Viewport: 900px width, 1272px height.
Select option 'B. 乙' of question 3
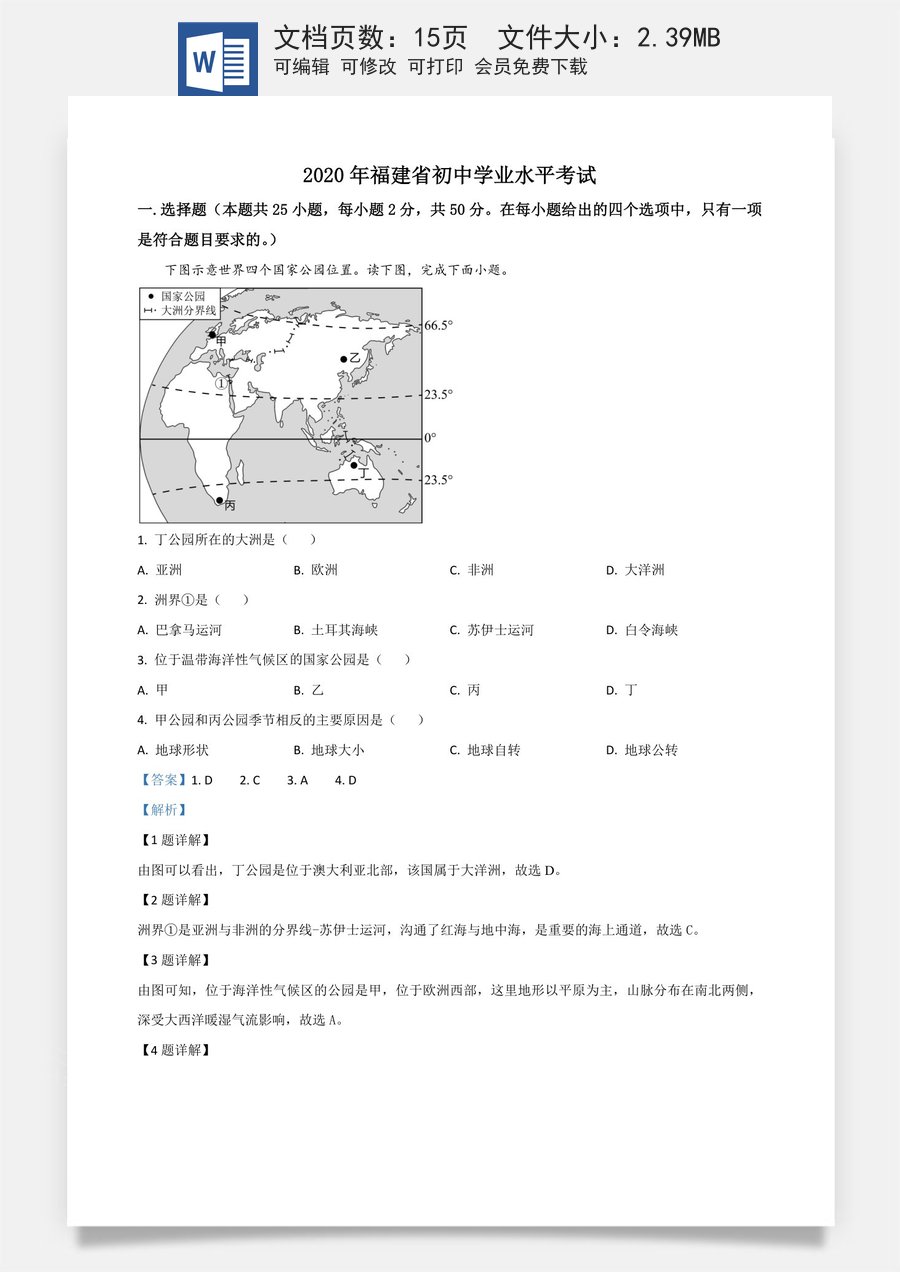(x=309, y=690)
